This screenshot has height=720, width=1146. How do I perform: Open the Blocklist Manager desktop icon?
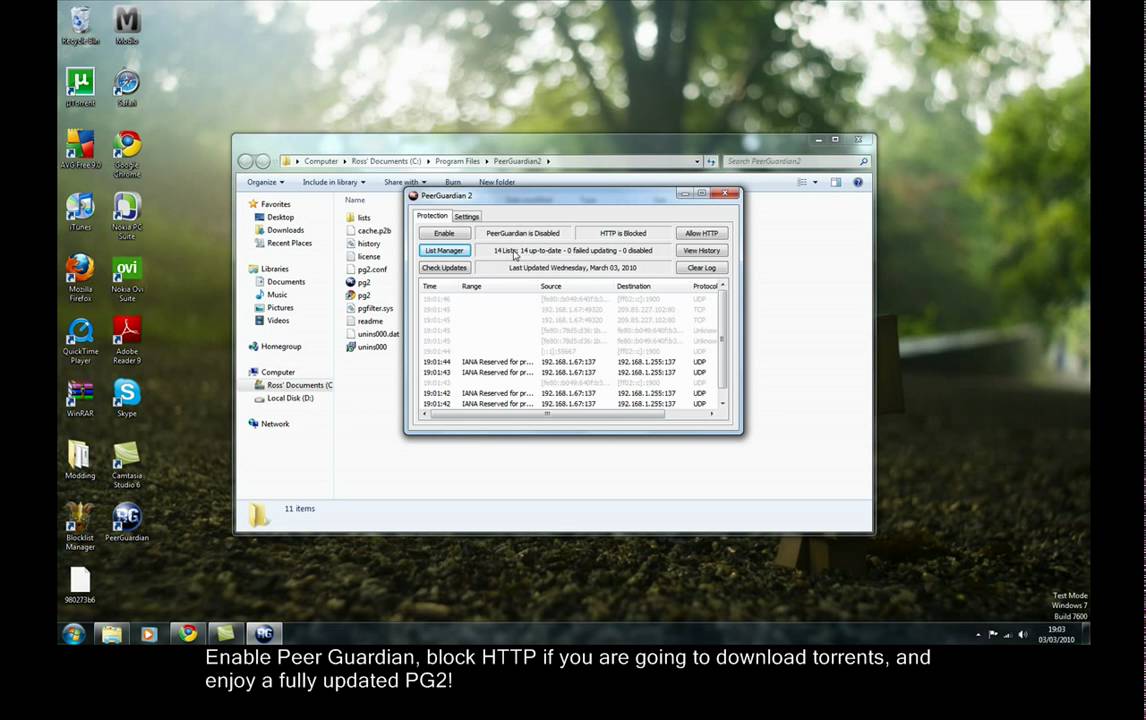[80, 527]
